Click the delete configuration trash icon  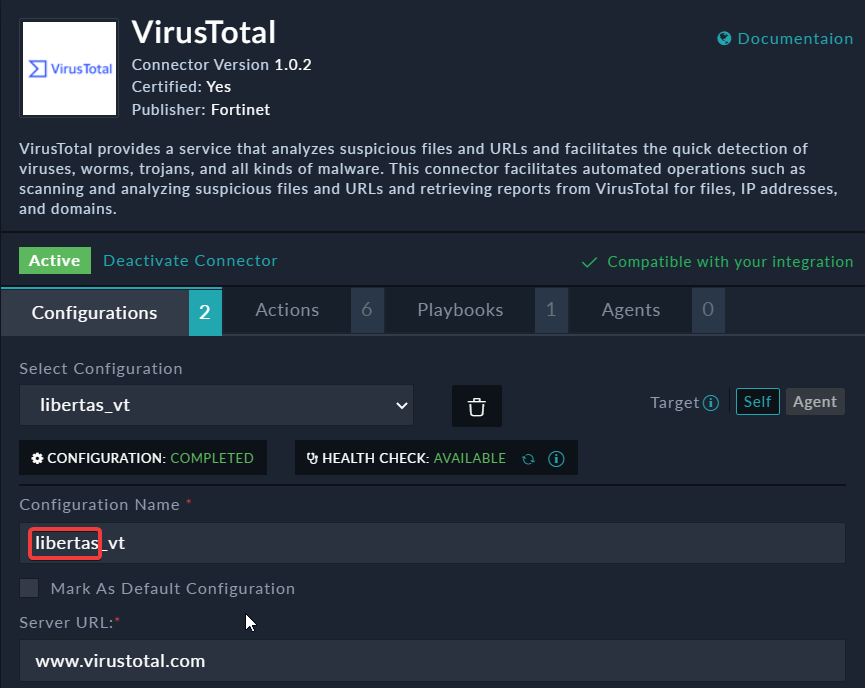477,406
